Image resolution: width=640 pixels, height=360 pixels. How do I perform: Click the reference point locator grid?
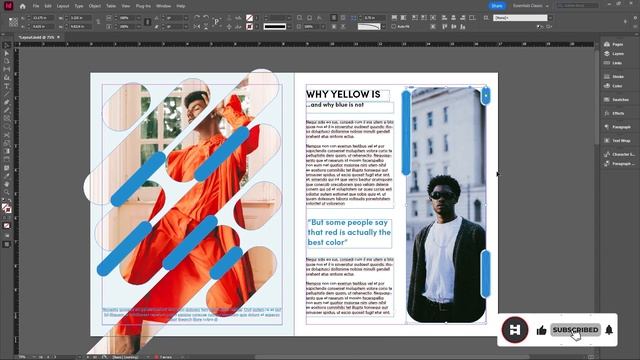pyautogui.click(x=13, y=22)
